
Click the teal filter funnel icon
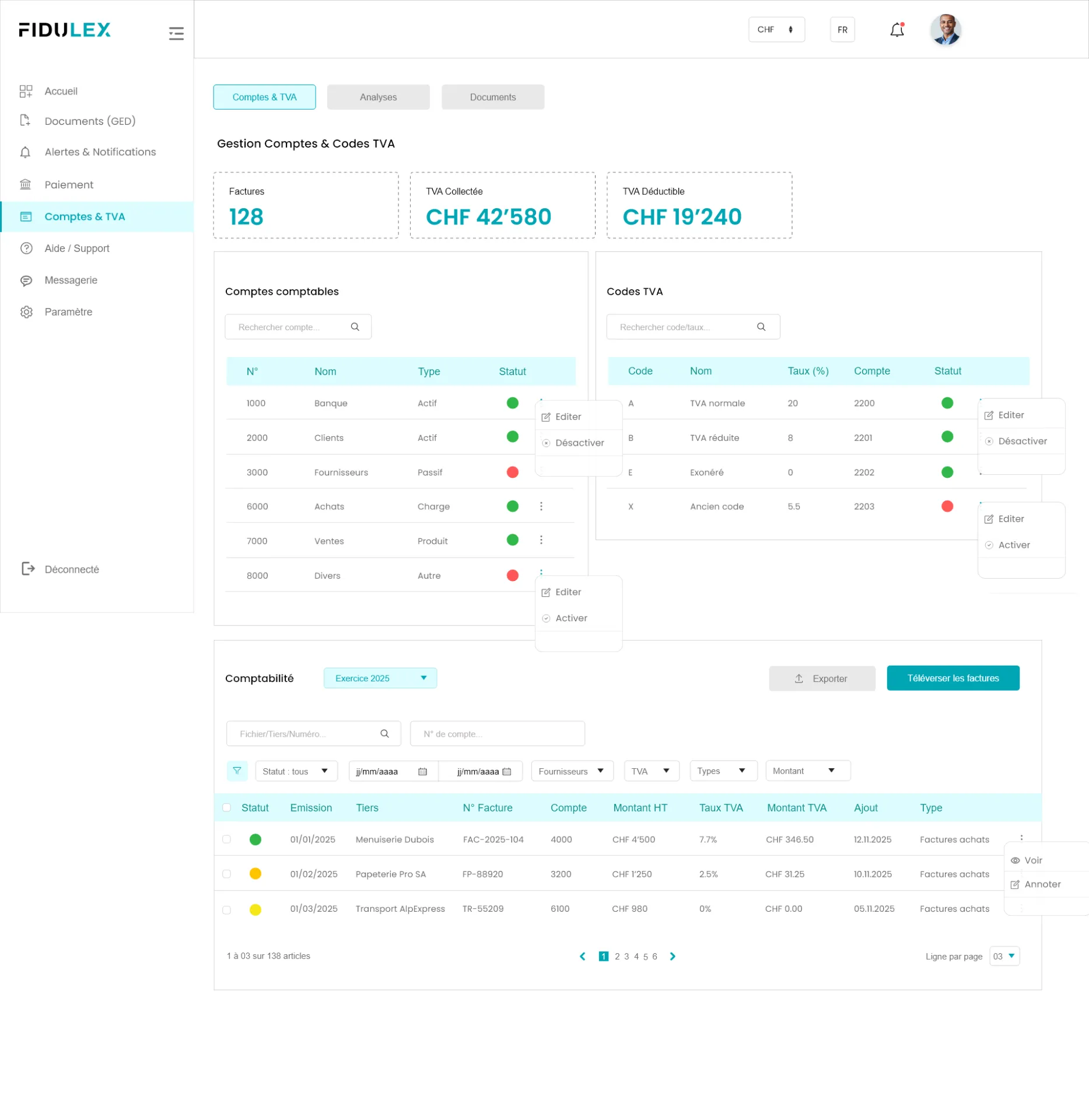pyautogui.click(x=237, y=771)
